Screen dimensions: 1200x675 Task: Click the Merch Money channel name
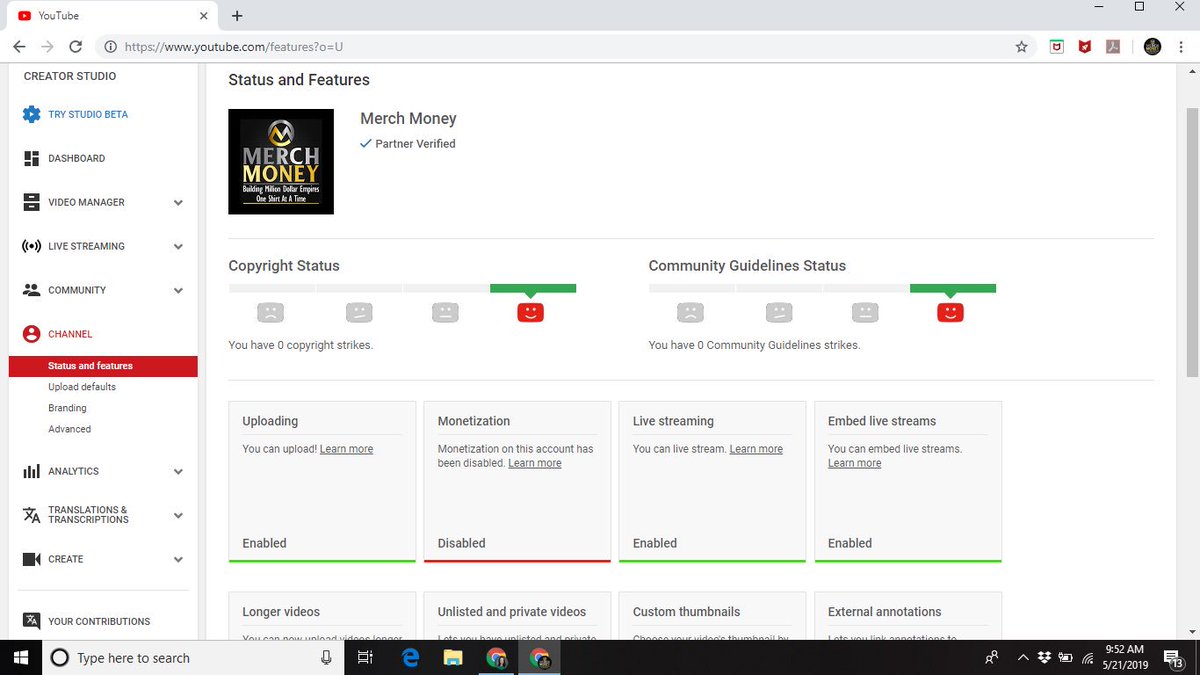pyautogui.click(x=408, y=118)
